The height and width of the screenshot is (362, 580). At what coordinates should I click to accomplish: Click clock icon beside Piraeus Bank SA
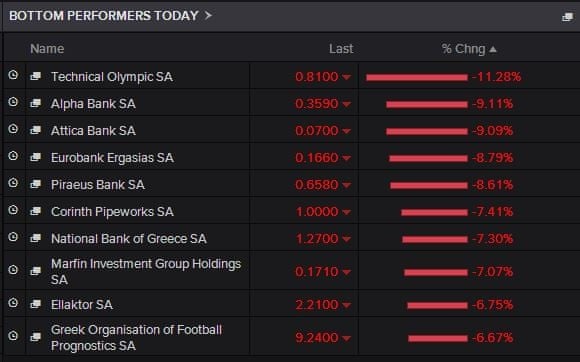[13, 183]
